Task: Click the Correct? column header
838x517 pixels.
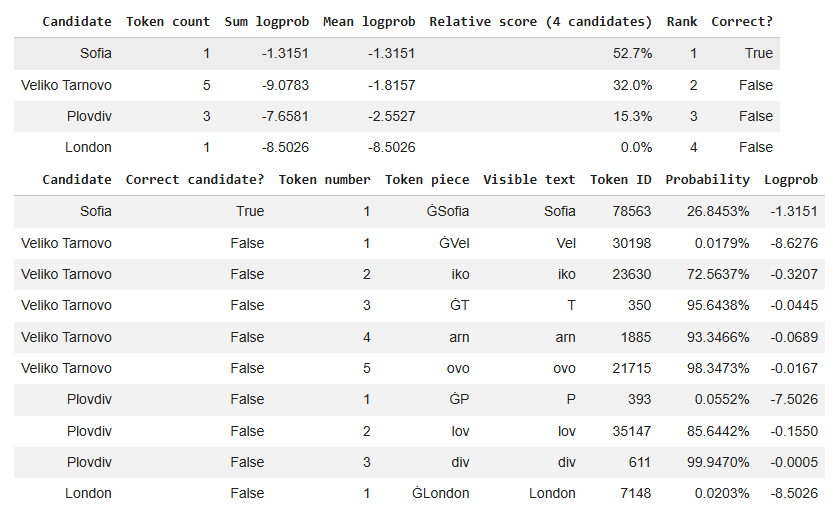Action: point(742,22)
